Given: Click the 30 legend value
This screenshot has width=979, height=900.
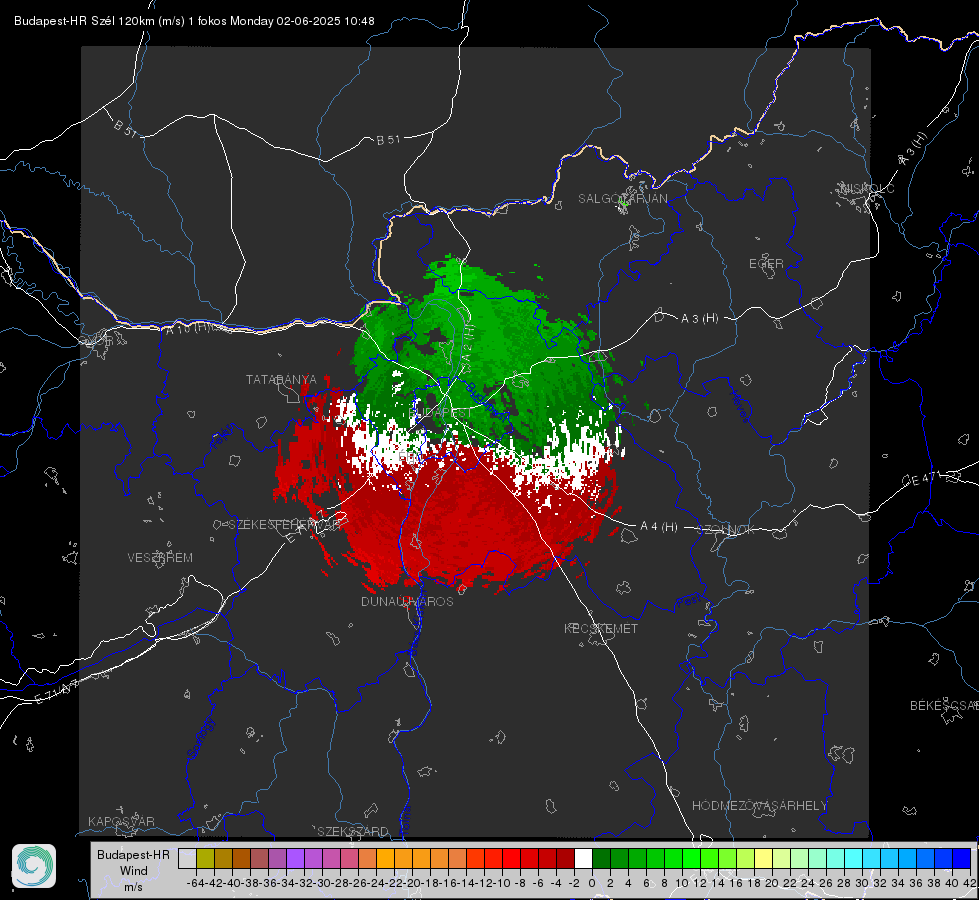Looking at the screenshot, I should 862,883.
